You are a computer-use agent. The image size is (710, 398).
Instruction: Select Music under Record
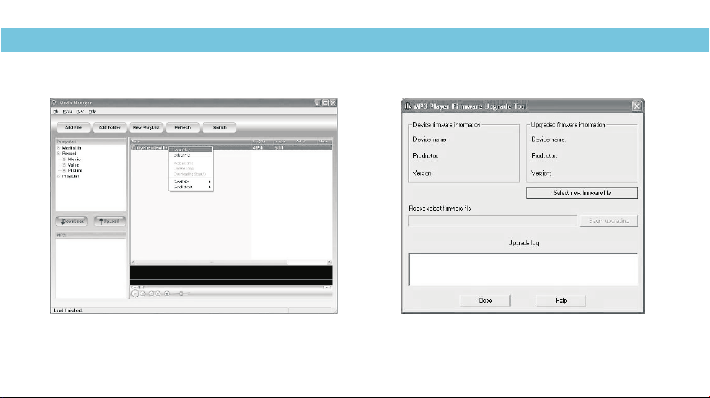pos(74,159)
